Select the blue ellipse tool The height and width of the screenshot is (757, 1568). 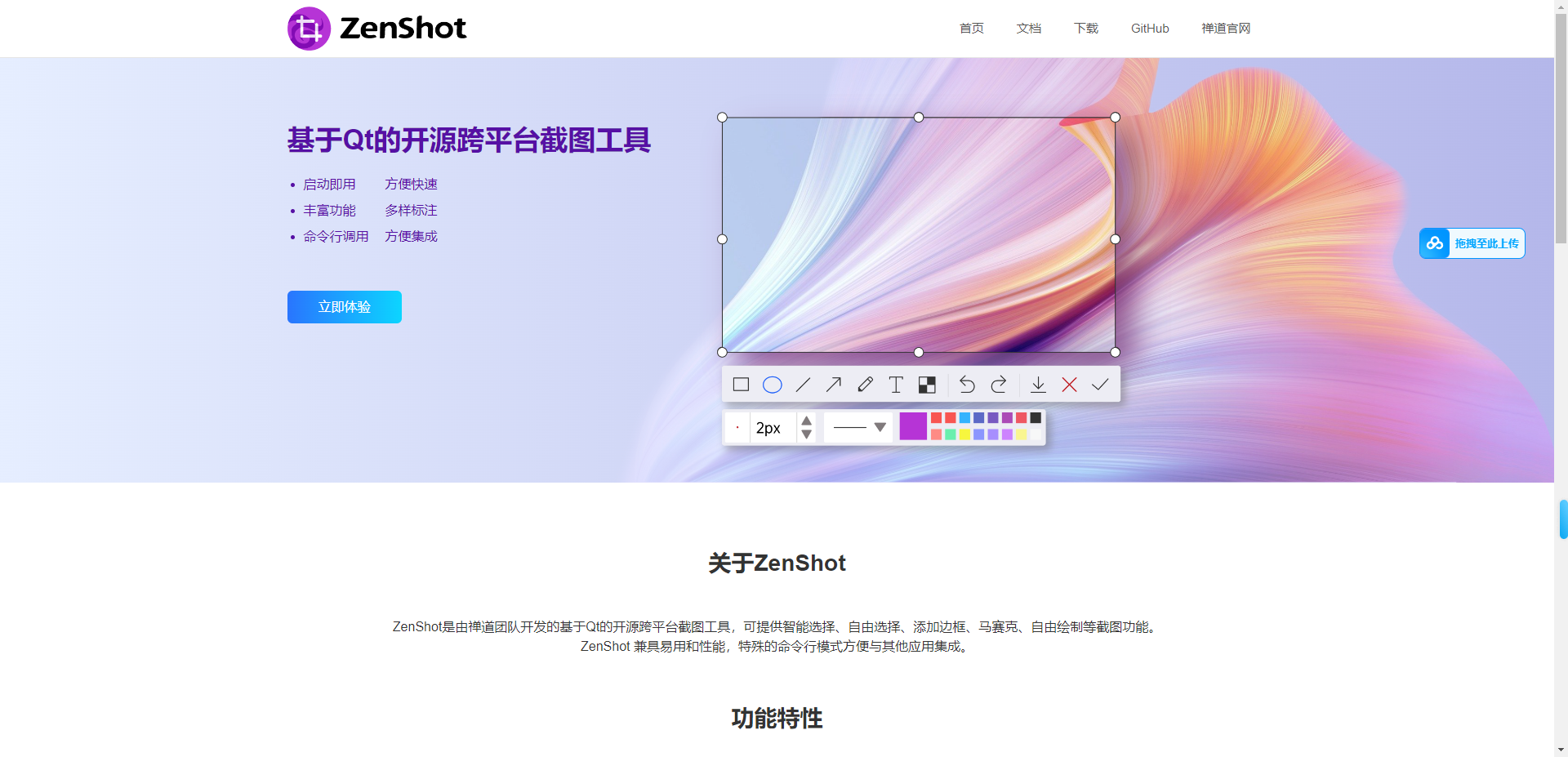pos(772,385)
